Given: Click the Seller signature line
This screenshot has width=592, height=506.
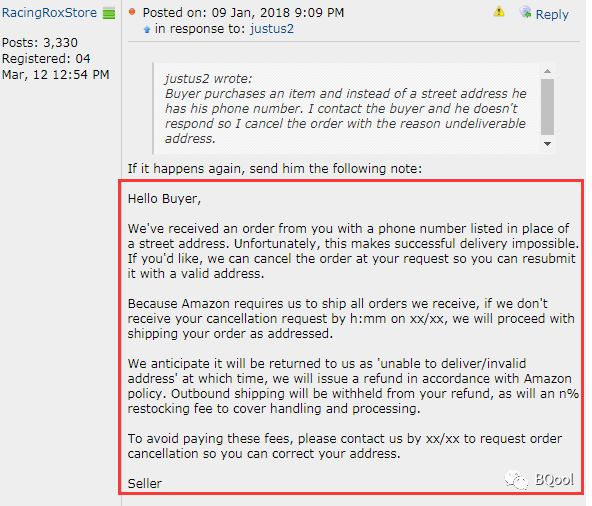Looking at the screenshot, I should pyautogui.click(x=145, y=483).
